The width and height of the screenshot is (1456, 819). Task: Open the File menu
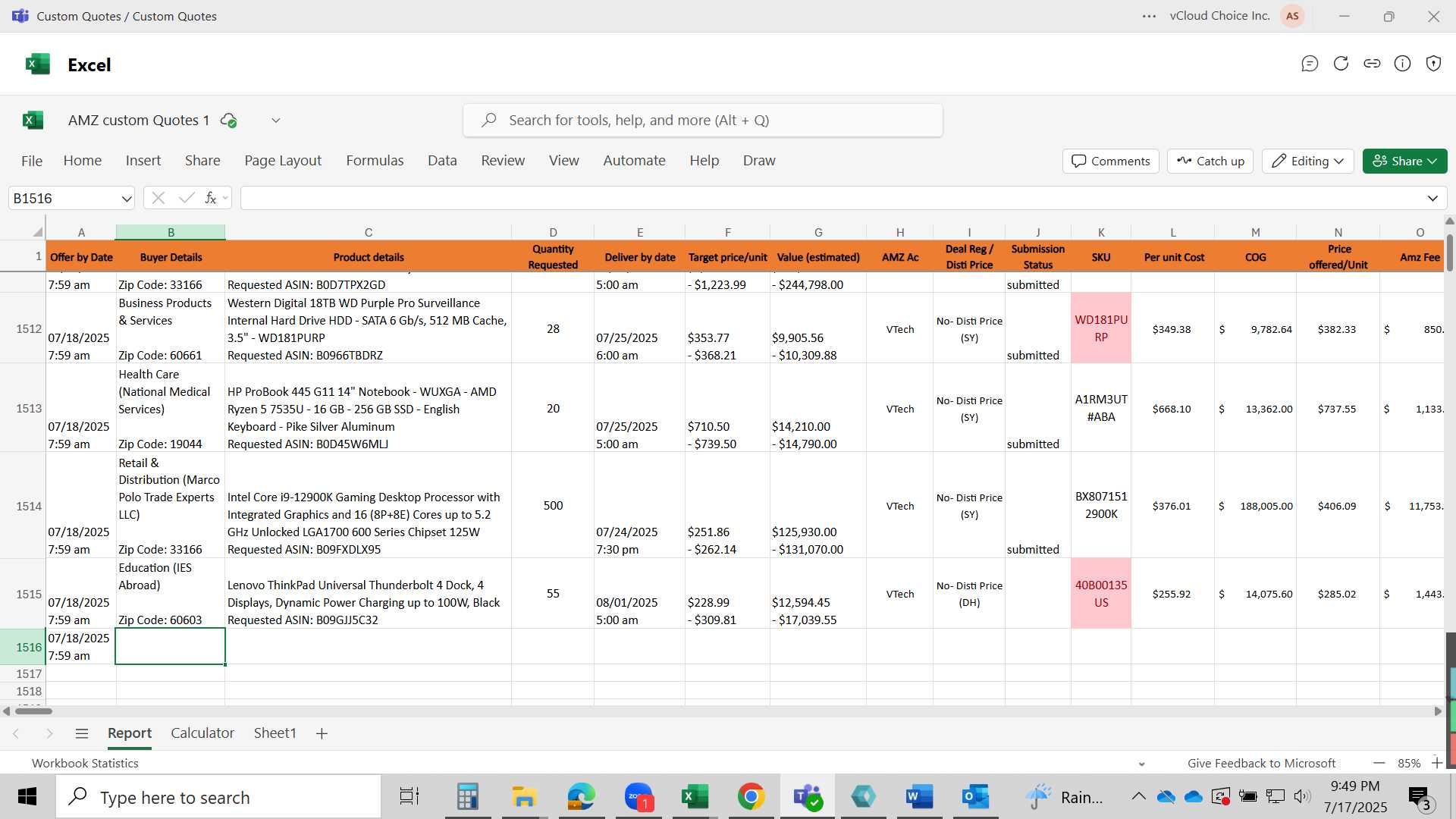(32, 161)
